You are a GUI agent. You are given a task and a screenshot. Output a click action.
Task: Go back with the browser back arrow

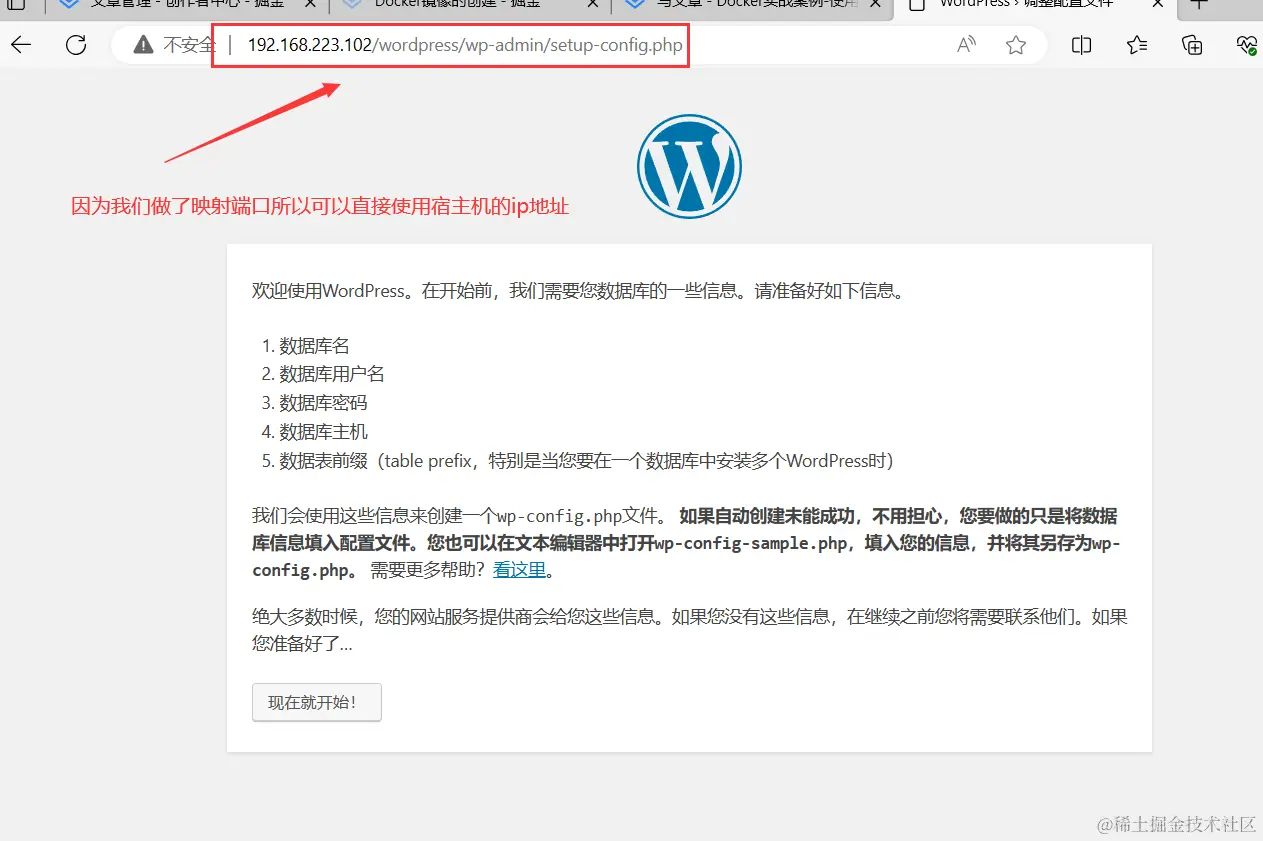pos(20,44)
